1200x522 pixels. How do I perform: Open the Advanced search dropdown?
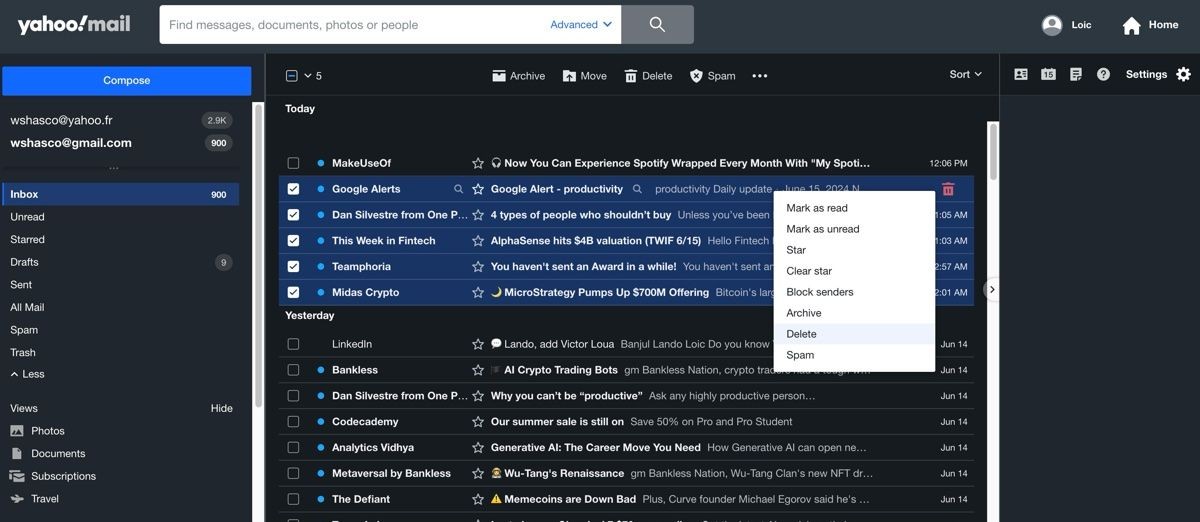click(x=581, y=25)
